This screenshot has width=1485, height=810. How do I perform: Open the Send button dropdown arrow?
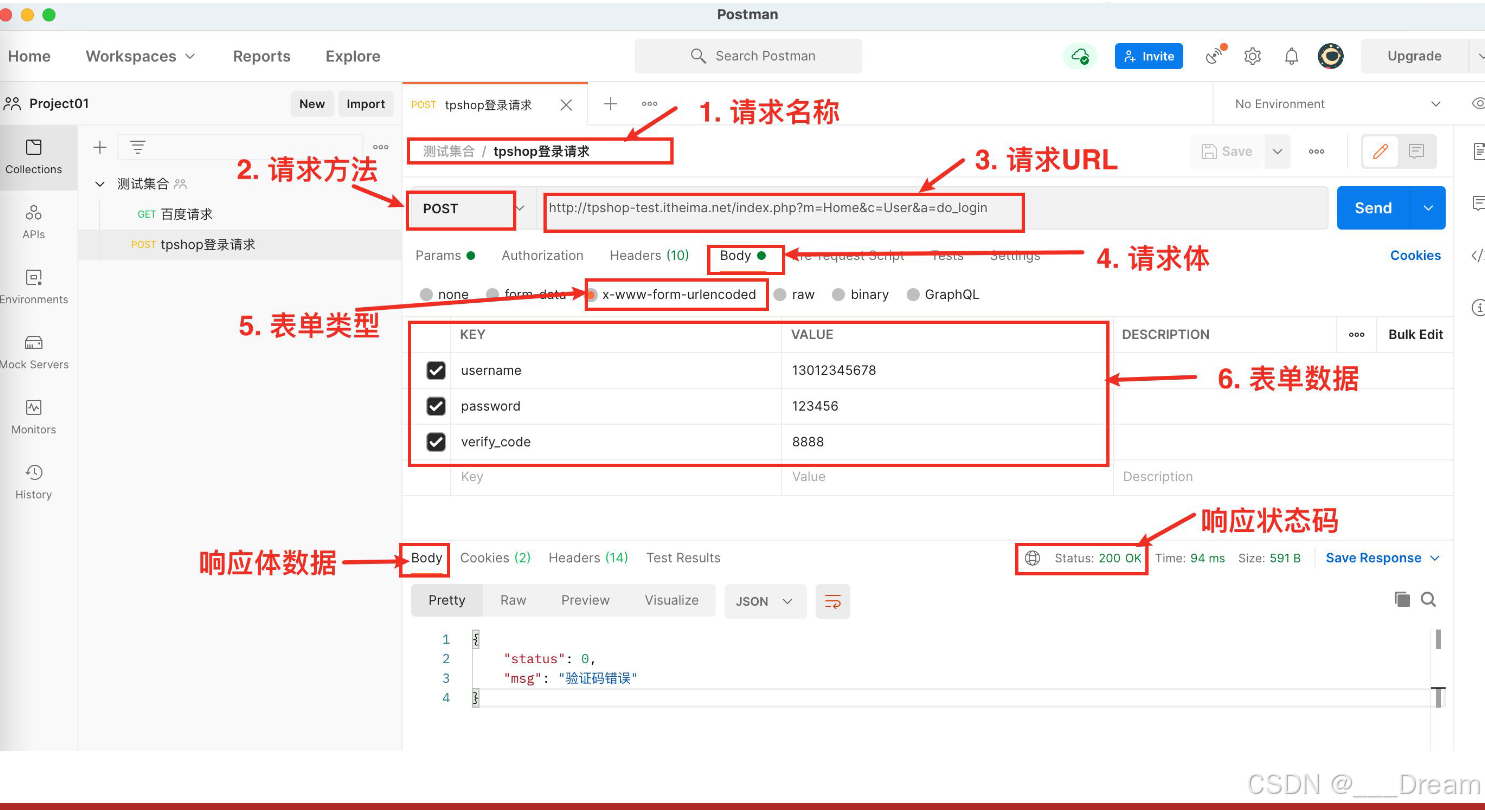(1428, 208)
